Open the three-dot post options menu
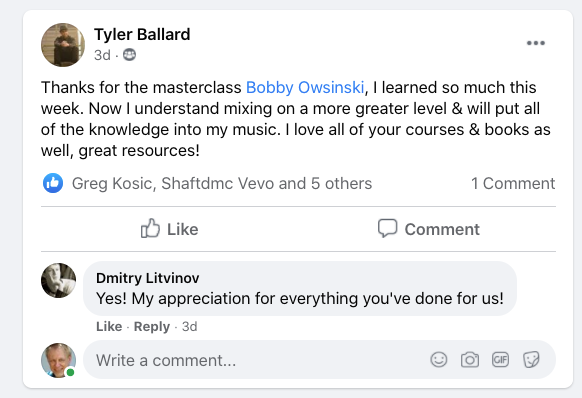 tap(536, 43)
